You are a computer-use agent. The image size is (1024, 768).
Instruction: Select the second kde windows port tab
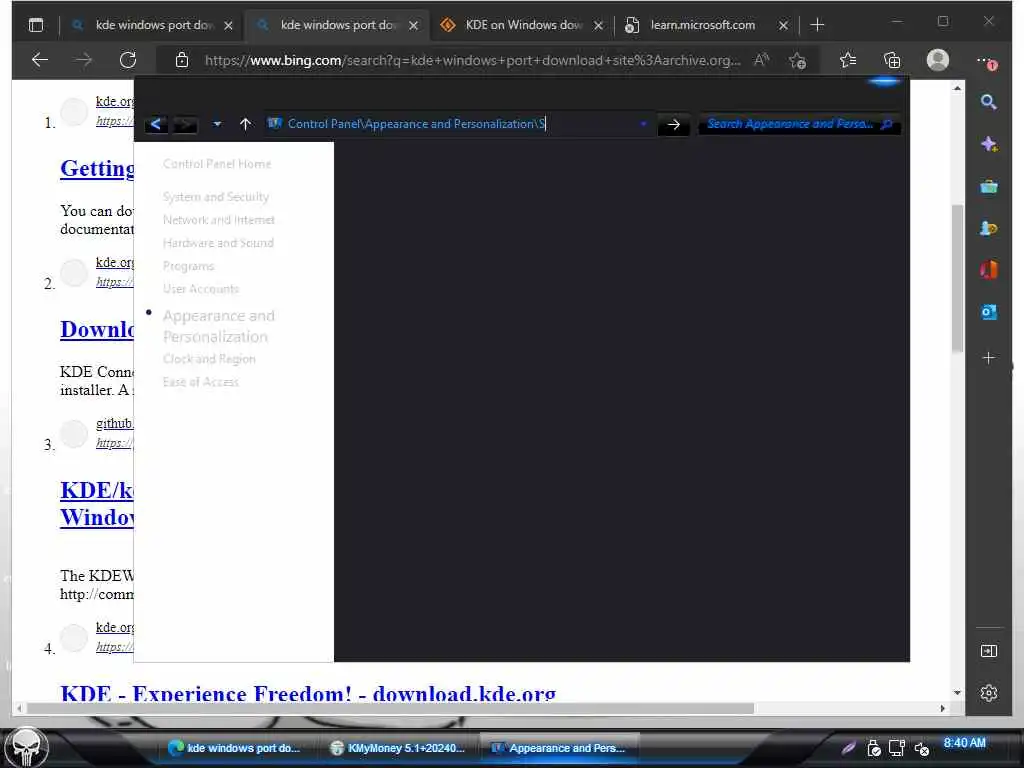click(338, 25)
